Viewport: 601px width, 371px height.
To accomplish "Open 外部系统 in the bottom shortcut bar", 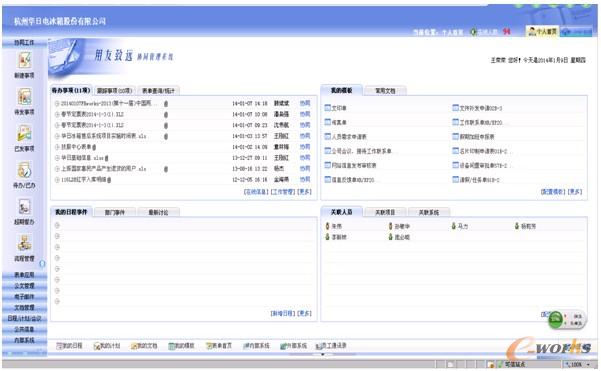I will [x=294, y=346].
